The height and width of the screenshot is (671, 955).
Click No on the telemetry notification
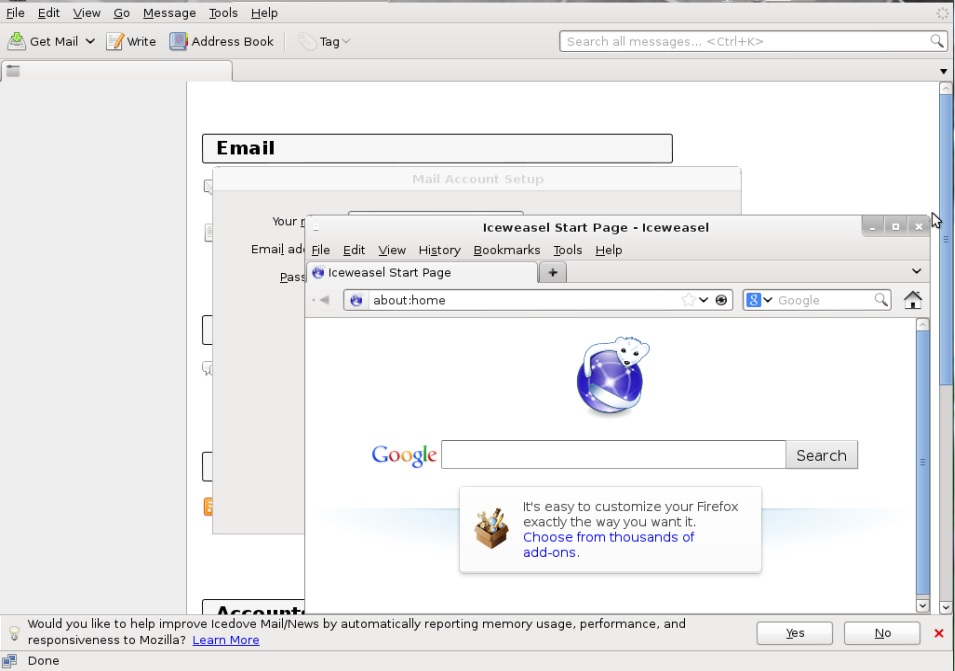(x=882, y=633)
